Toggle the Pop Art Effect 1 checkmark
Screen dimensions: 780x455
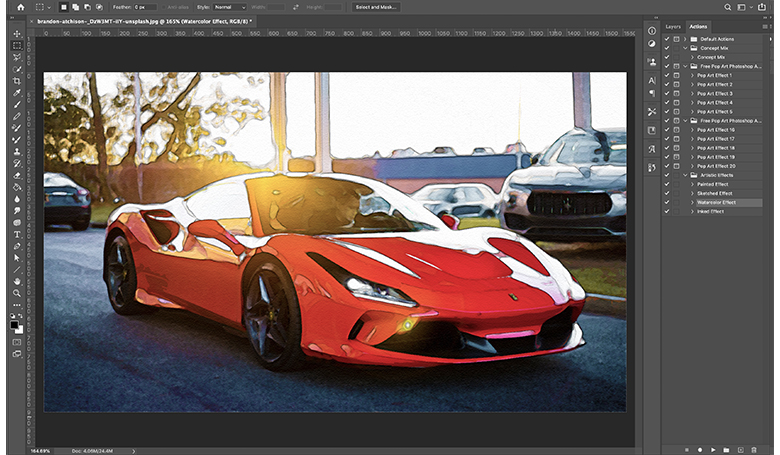[x=667, y=75]
